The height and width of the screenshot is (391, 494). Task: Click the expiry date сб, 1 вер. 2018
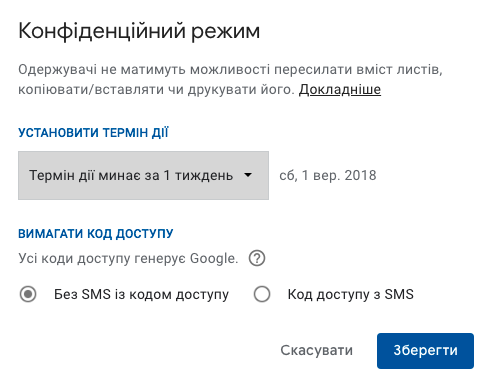pos(328,175)
